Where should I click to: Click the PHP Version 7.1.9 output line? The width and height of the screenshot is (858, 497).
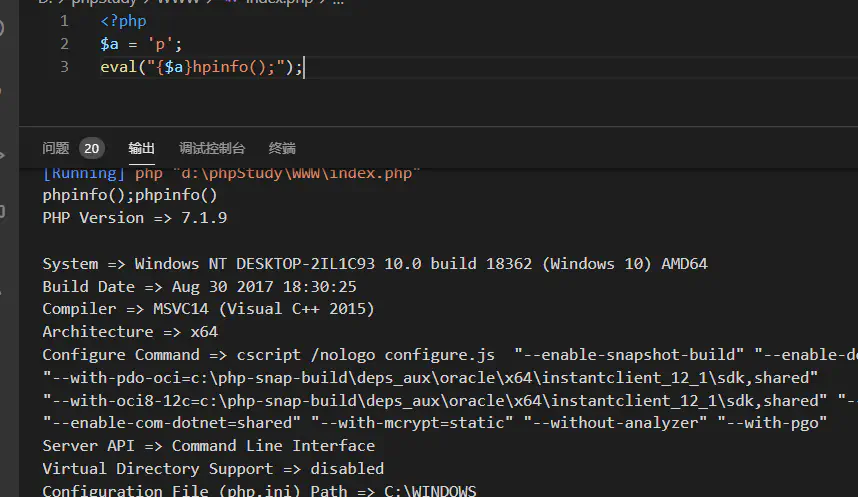click(x=134, y=218)
